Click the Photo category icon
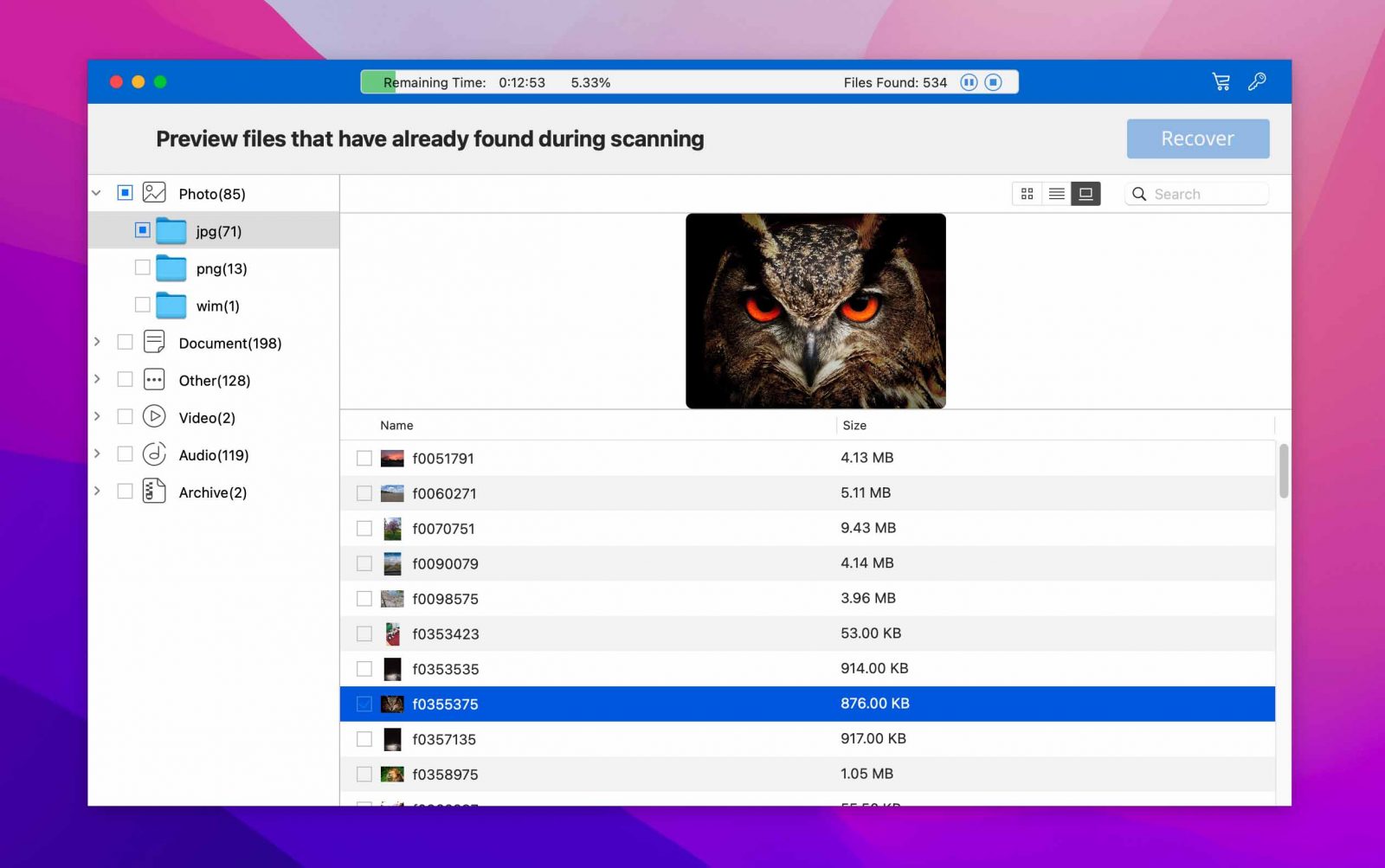The width and height of the screenshot is (1385, 868). tap(153, 192)
